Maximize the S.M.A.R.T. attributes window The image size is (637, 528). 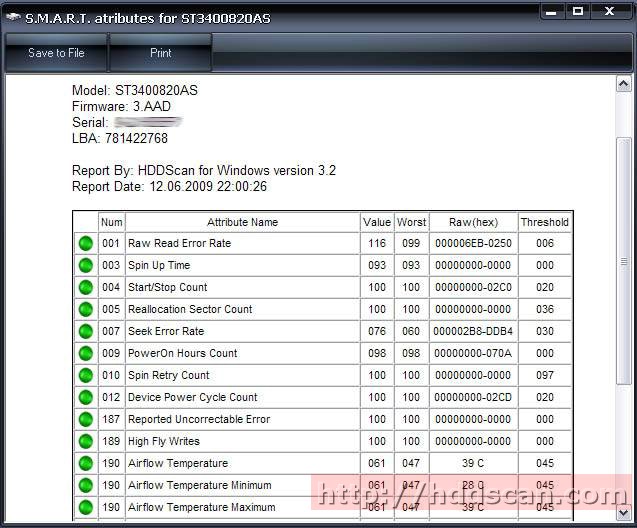[x=578, y=12]
